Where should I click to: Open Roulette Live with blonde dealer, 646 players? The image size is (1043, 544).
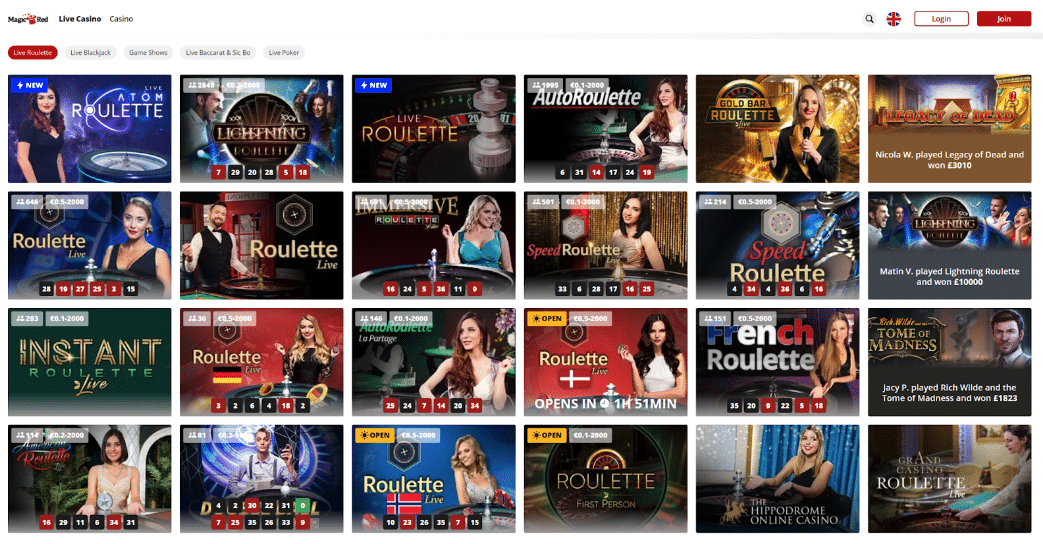(90, 245)
